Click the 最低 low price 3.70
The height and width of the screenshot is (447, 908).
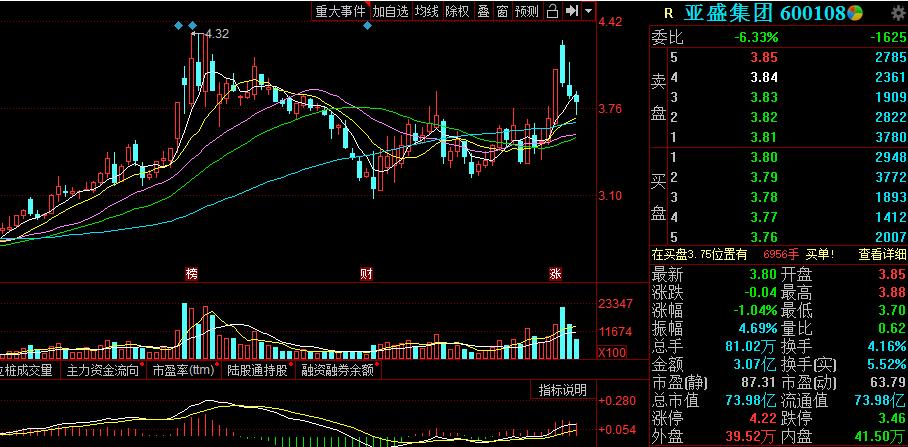pyautogui.click(x=893, y=310)
